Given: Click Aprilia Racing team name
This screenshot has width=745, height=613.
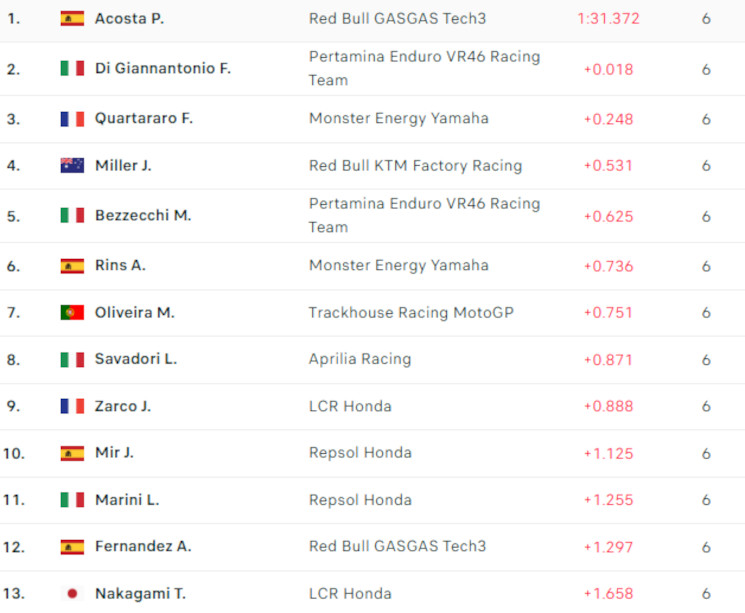Looking at the screenshot, I should (x=360, y=359).
